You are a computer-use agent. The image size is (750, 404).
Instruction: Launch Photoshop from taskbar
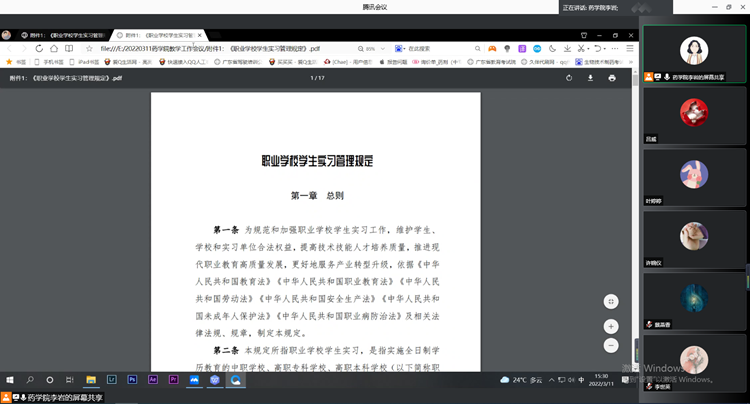coord(132,380)
